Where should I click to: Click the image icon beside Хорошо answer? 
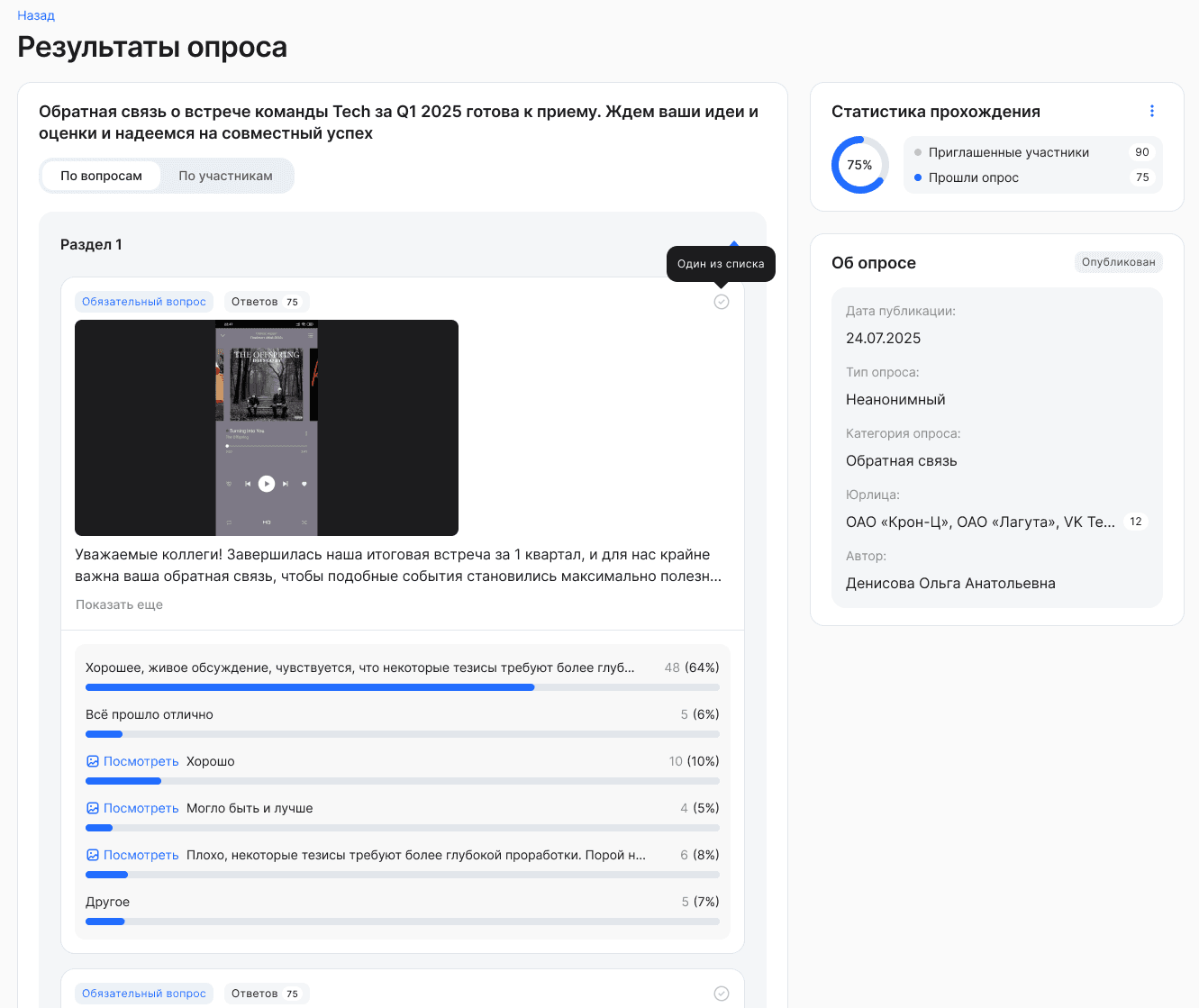(x=92, y=761)
